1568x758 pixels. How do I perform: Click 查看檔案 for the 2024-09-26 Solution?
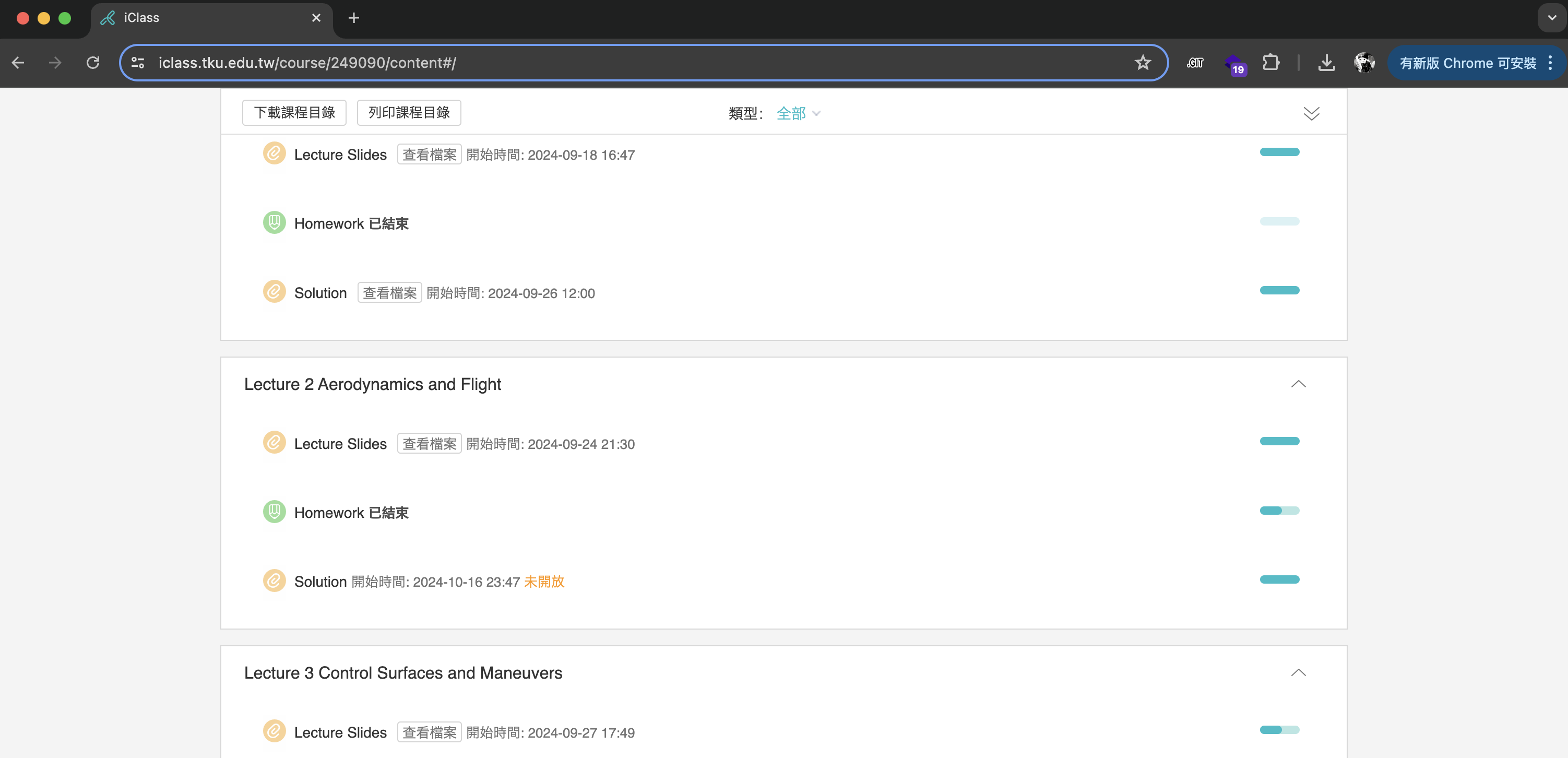point(389,293)
